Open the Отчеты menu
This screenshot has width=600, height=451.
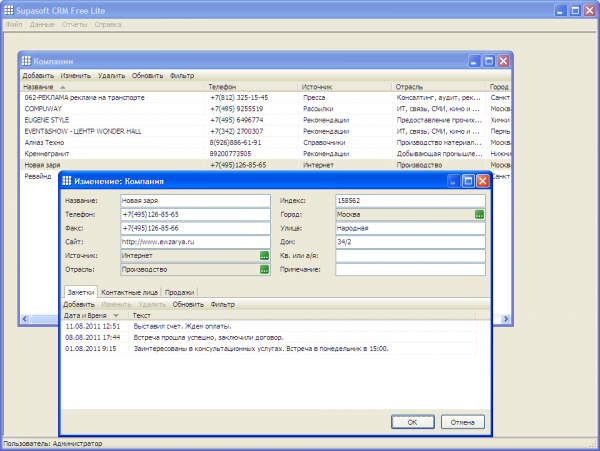(x=76, y=23)
